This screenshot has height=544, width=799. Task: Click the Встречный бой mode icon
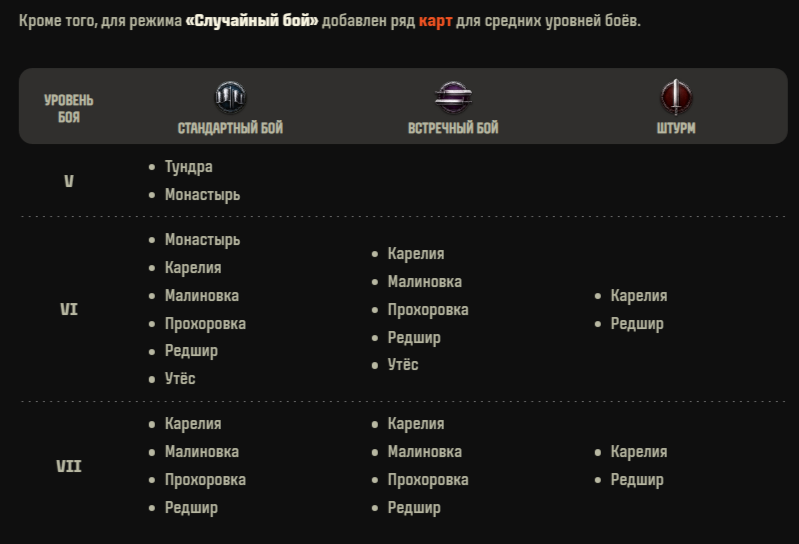(453, 97)
